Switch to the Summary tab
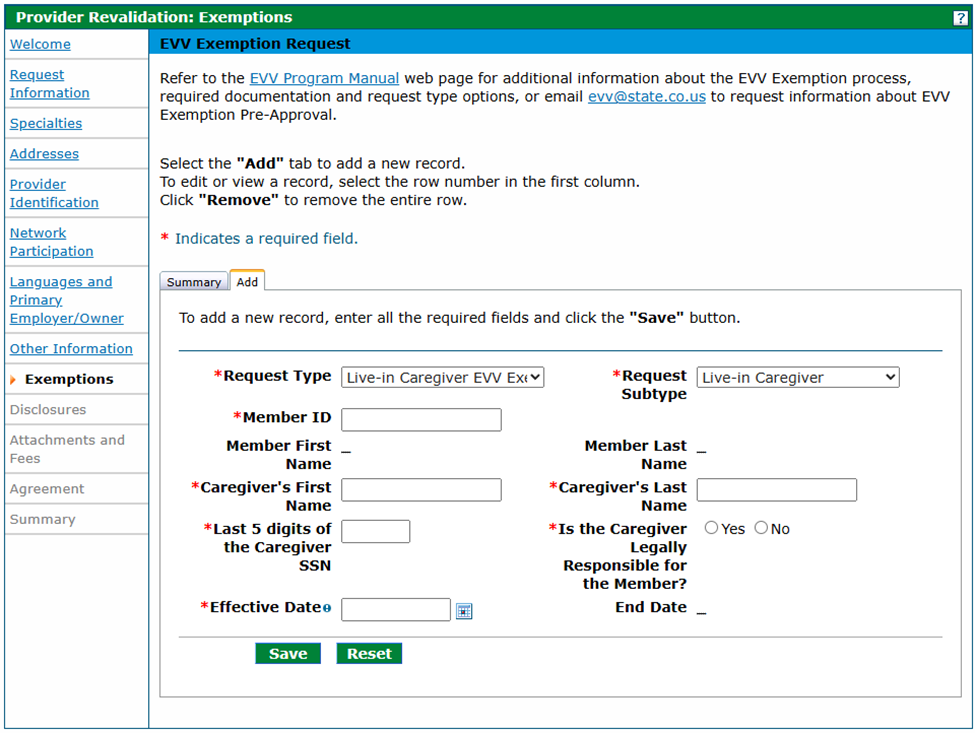Image resolution: width=975 pixels, height=733 pixels. 193,282
